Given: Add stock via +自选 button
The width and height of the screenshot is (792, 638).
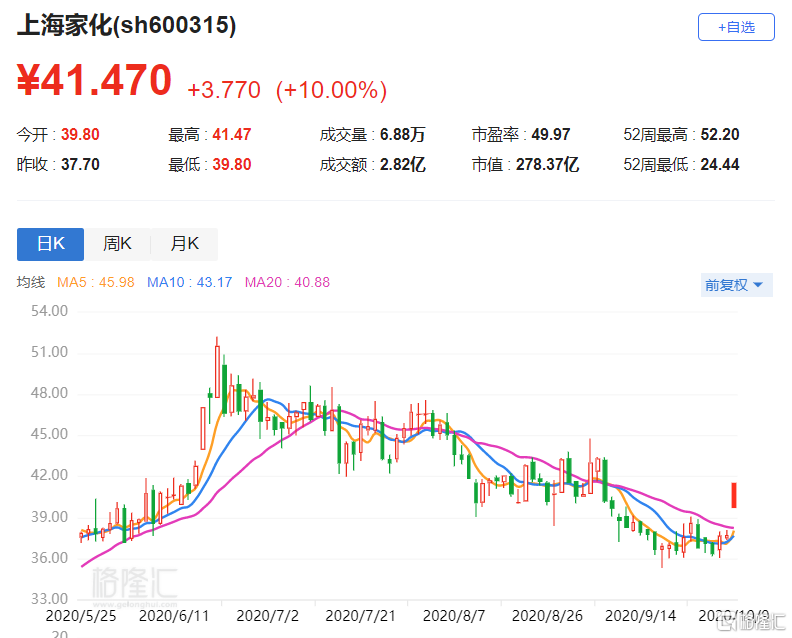Looking at the screenshot, I should [736, 27].
